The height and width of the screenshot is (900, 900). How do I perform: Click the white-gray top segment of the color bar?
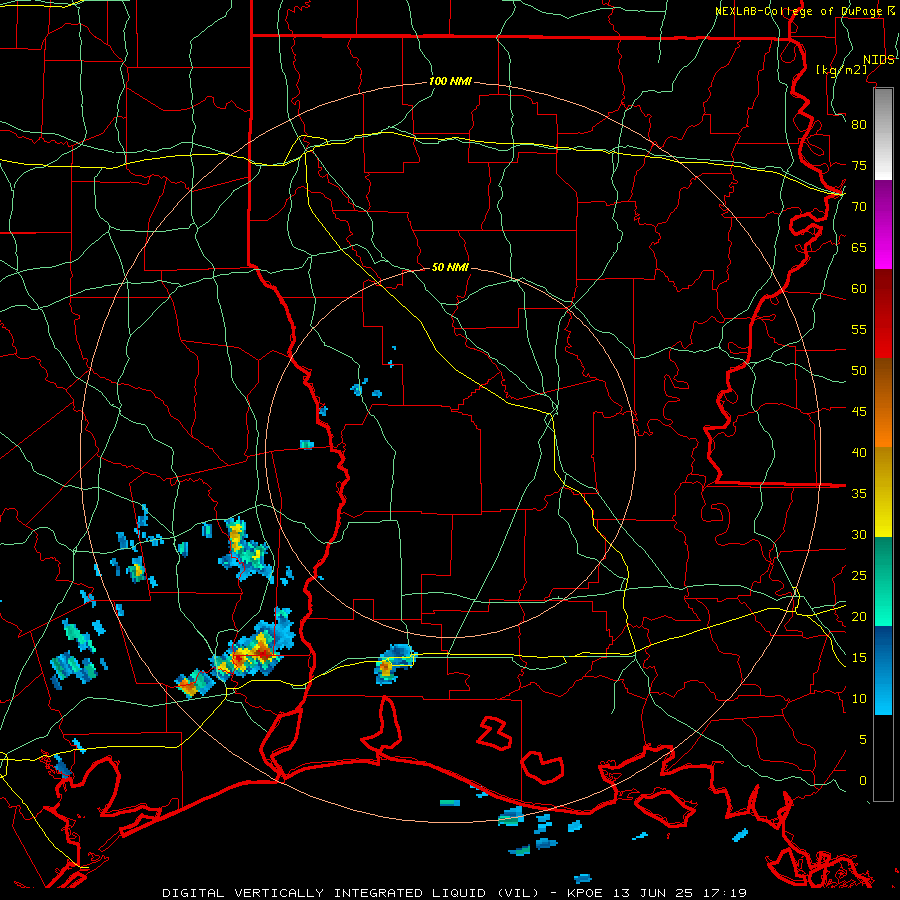coord(883,134)
